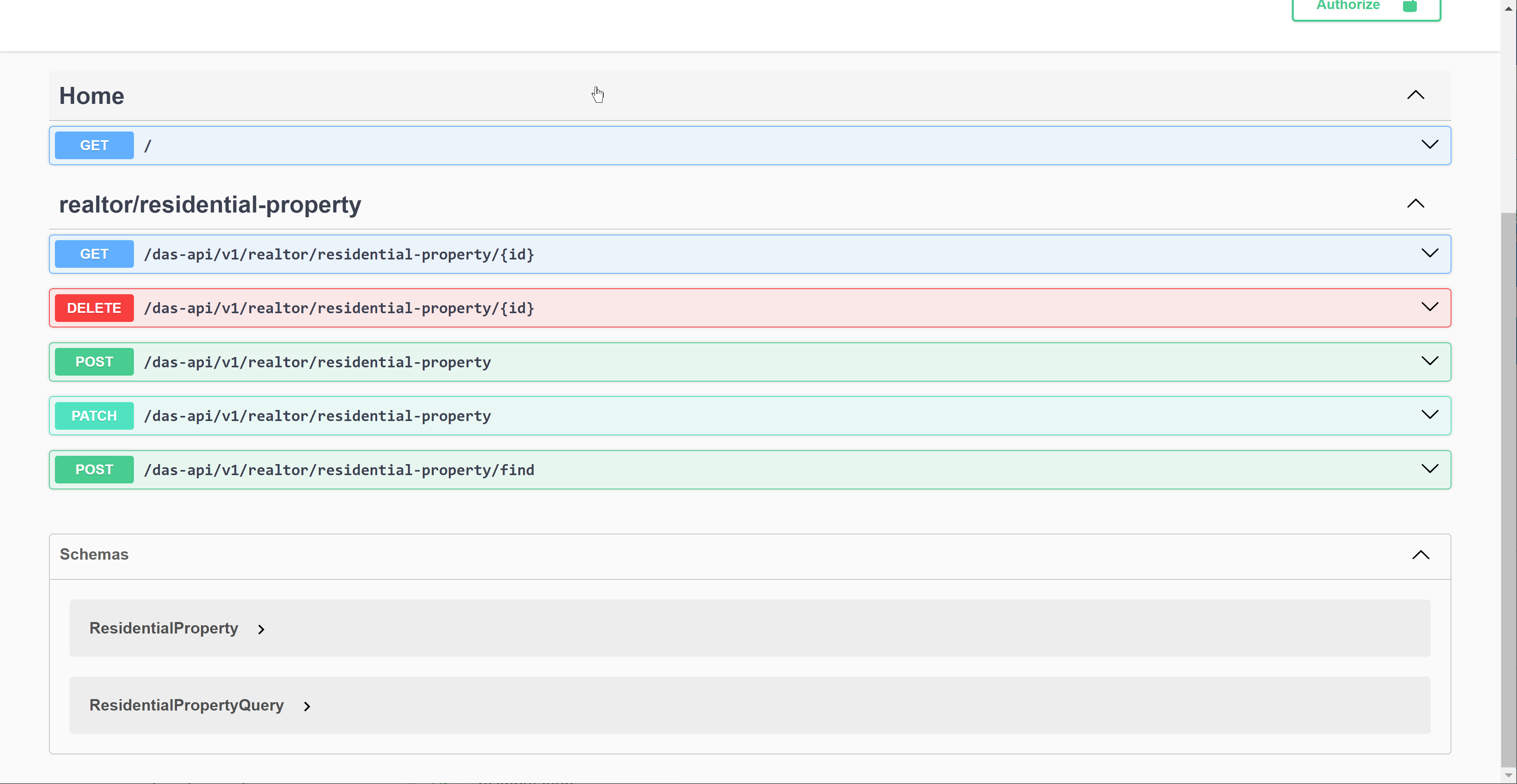Click the Home section title

pyautogui.click(x=91, y=96)
